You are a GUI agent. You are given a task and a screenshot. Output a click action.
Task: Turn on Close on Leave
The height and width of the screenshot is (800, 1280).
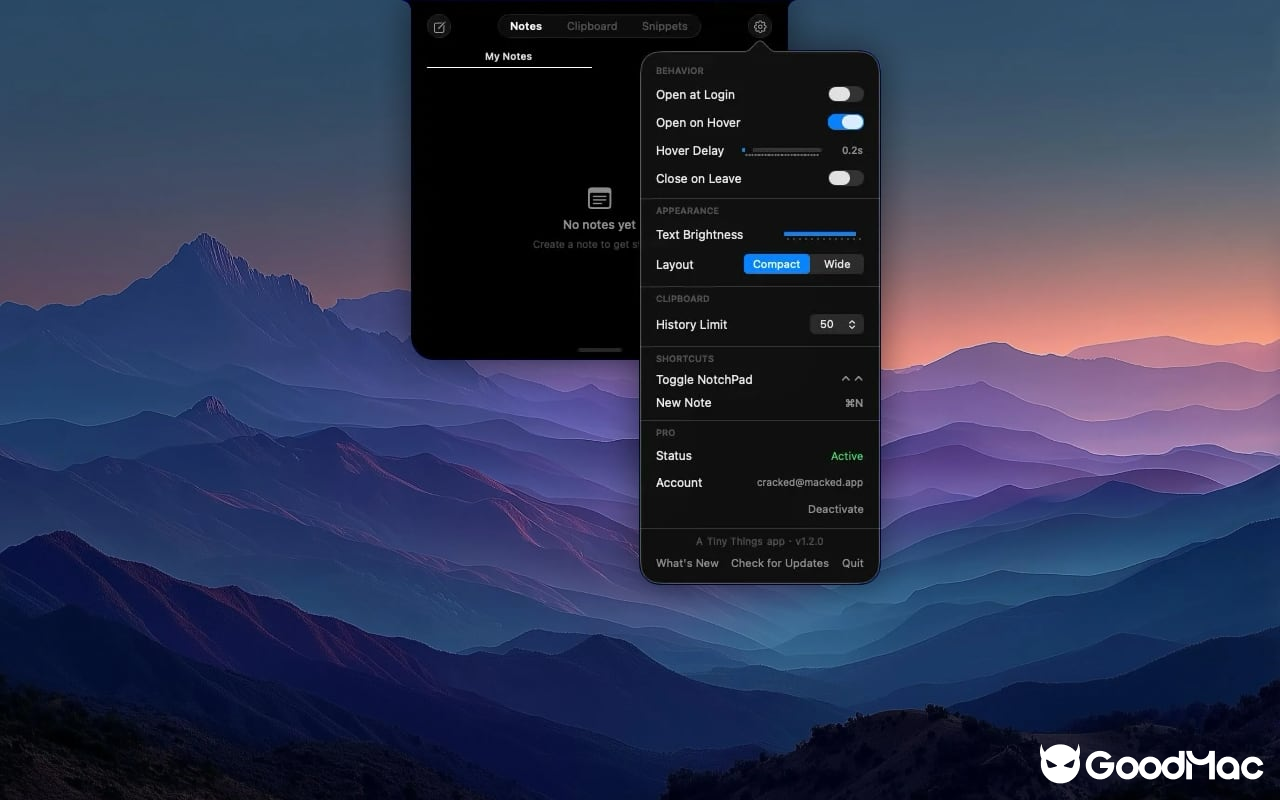pos(844,178)
